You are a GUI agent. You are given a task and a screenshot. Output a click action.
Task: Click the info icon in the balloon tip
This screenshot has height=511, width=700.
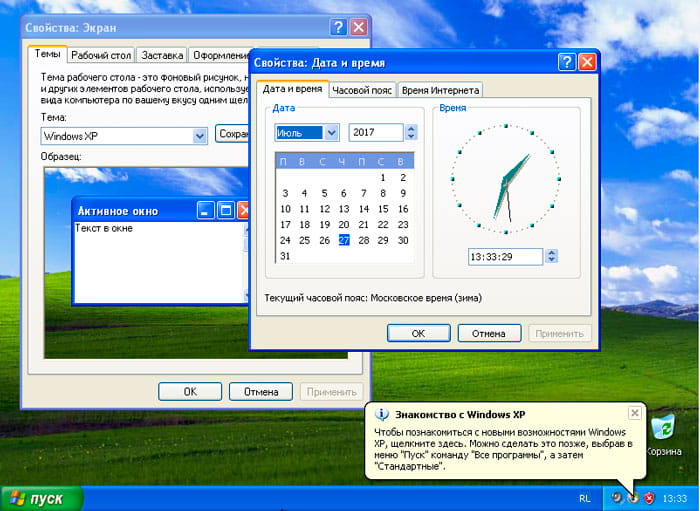tap(381, 415)
